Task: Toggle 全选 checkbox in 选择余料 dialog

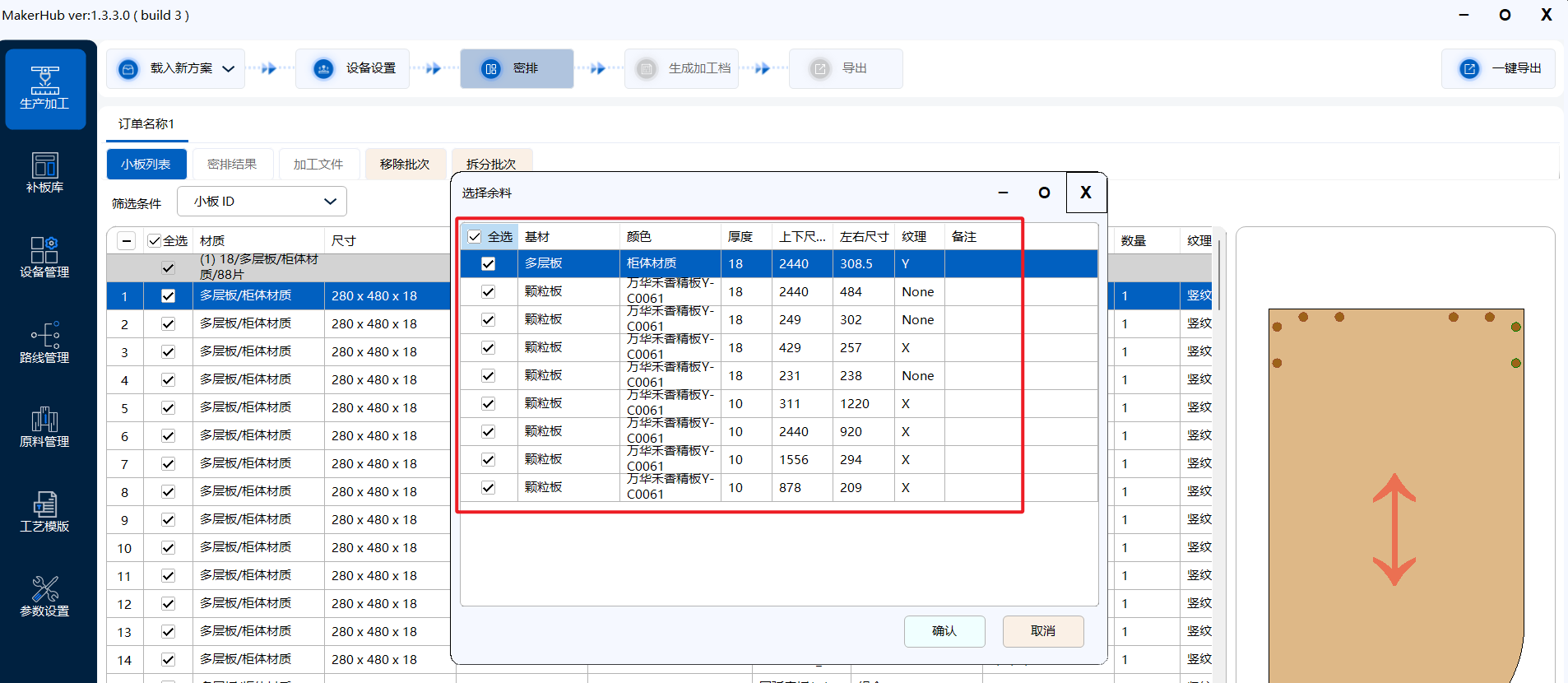Action: coord(475,237)
